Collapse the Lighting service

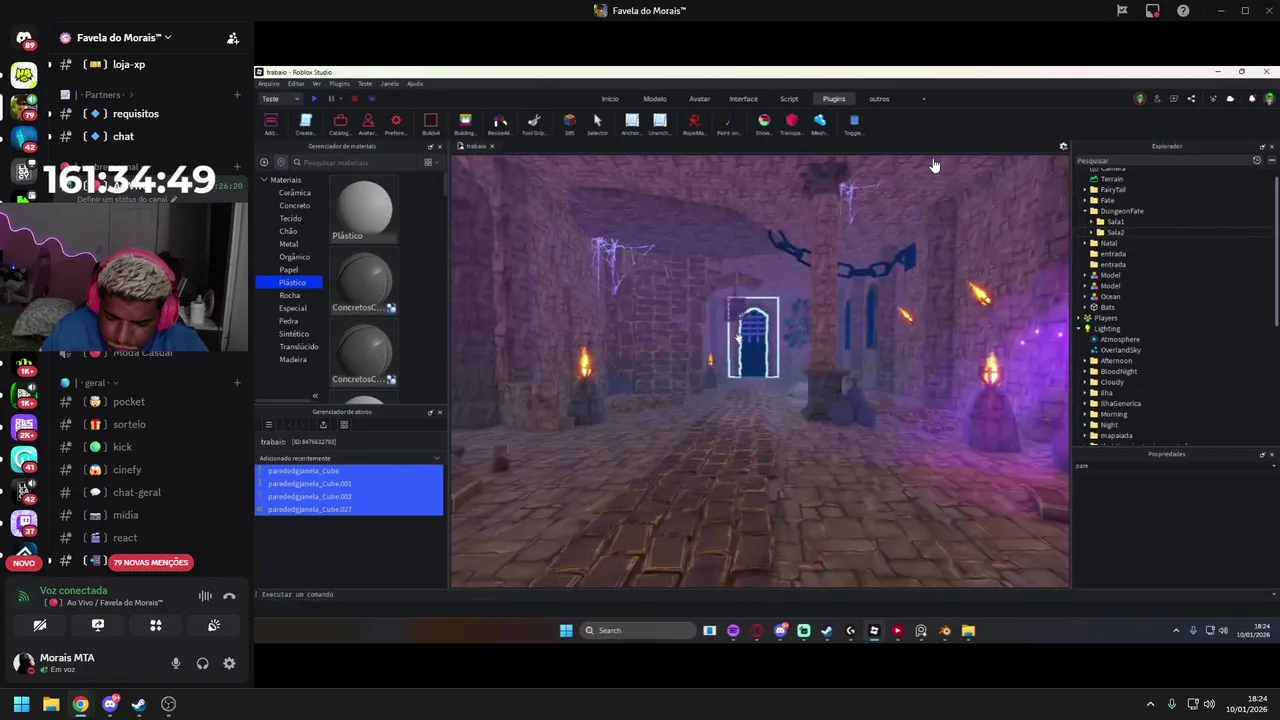point(1079,329)
